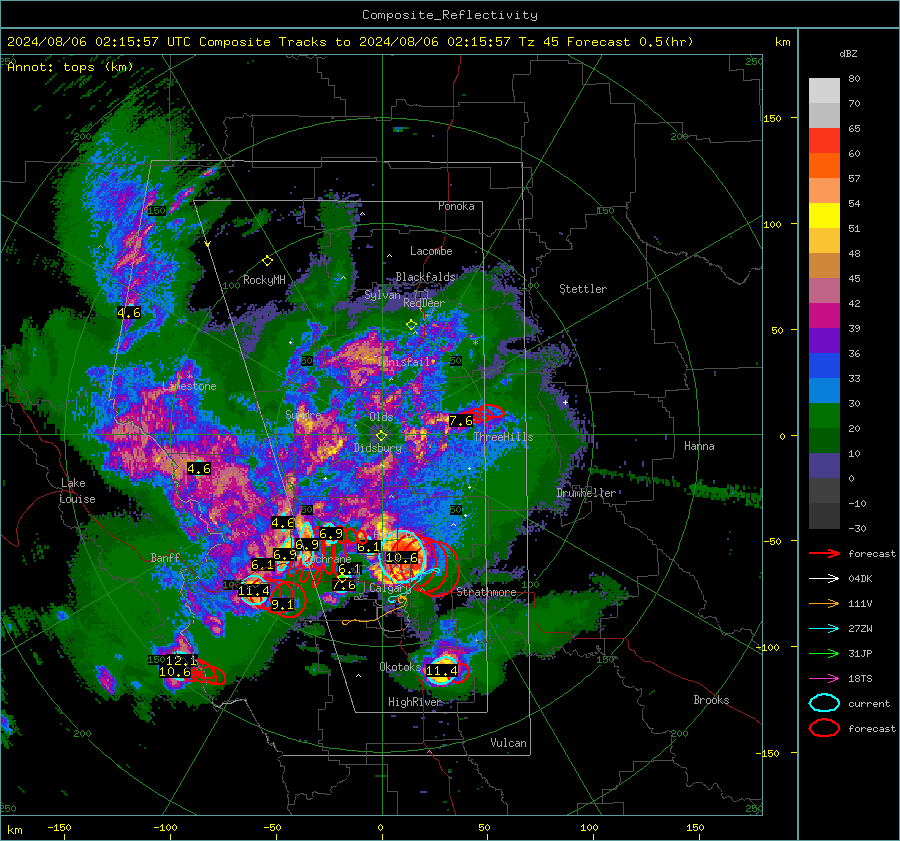The image size is (900, 841).
Task: Click the red 'forecast' ellipse legend icon
Action: pyautogui.click(x=824, y=728)
